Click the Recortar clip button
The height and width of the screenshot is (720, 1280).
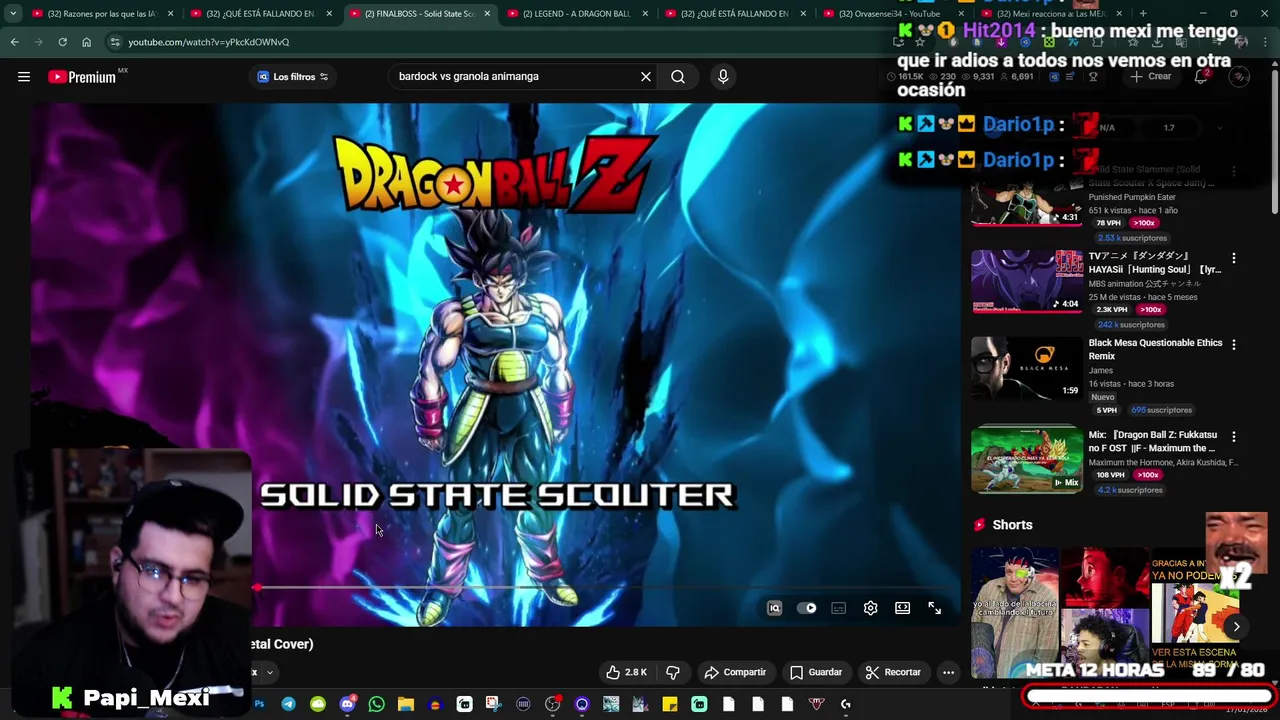pyautogui.click(x=893, y=672)
